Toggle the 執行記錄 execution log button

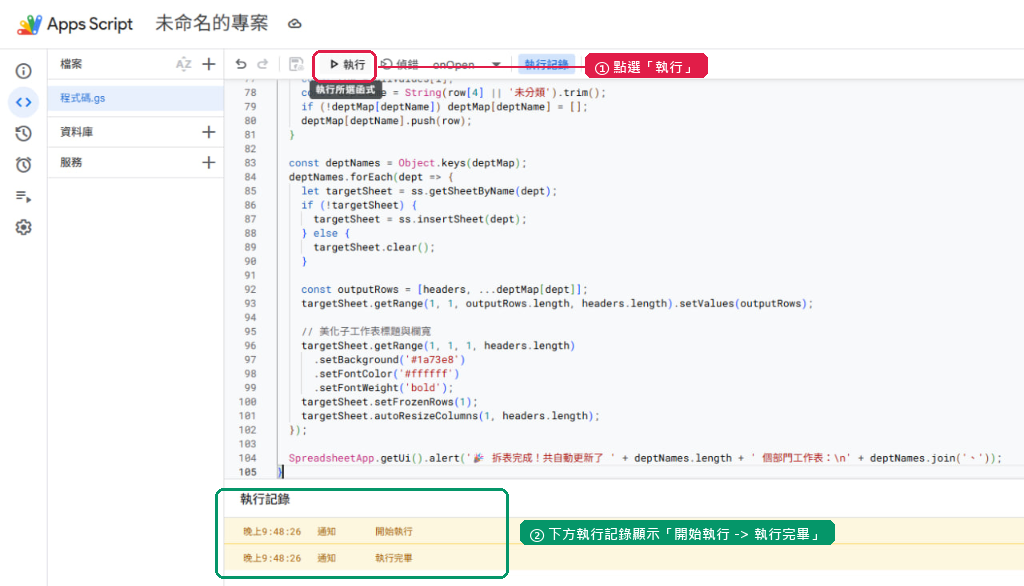546,64
